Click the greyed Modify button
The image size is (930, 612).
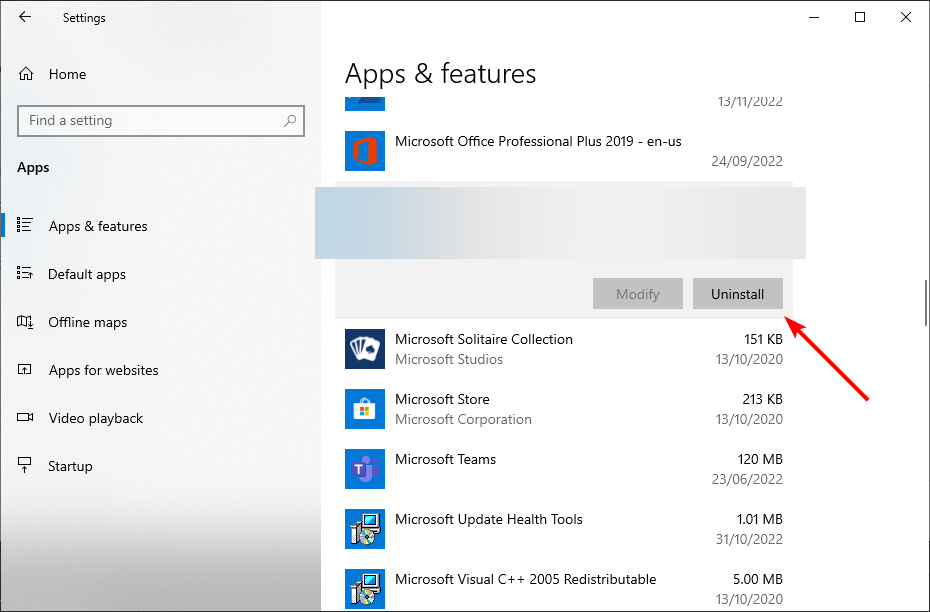point(638,294)
